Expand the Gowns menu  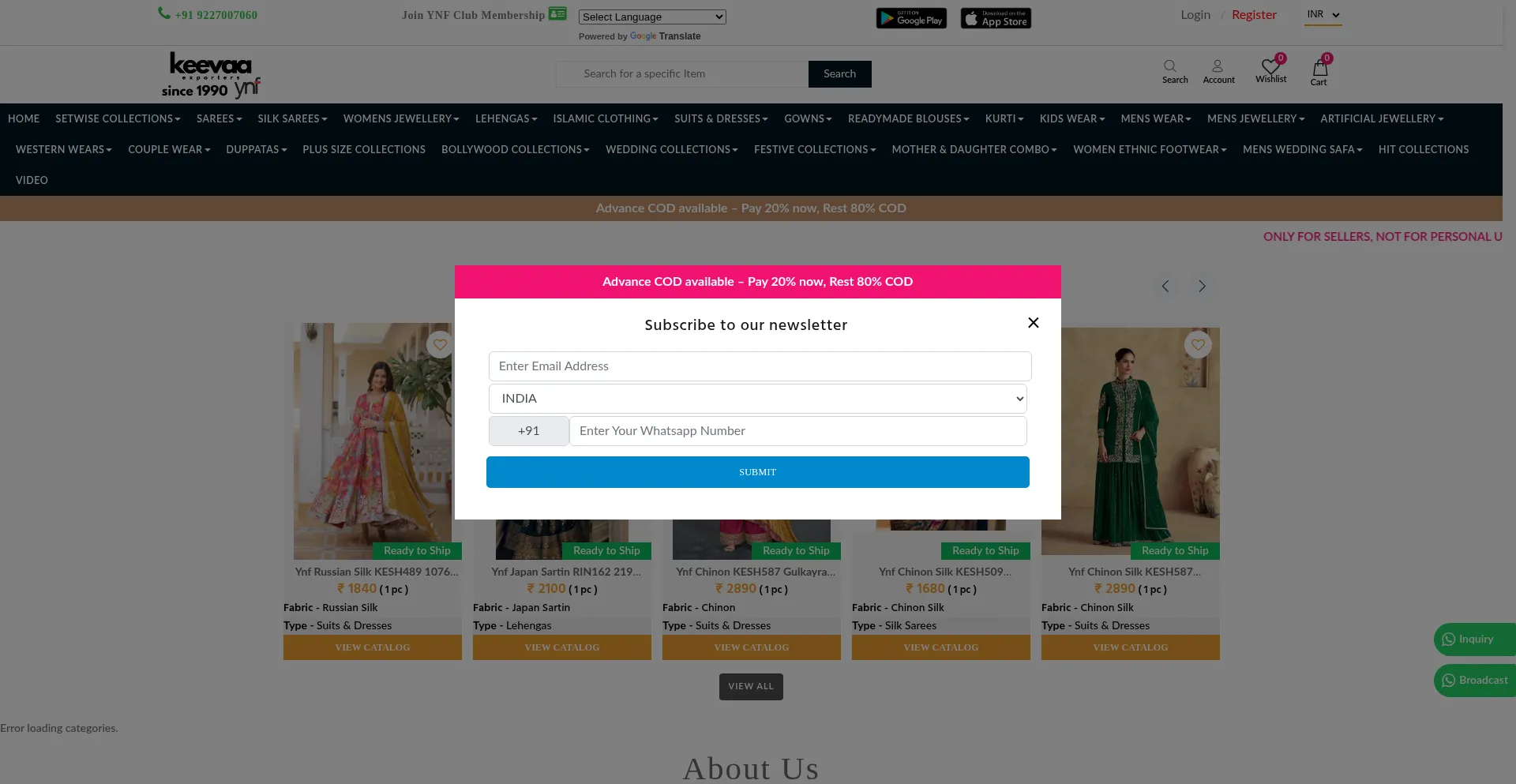tap(808, 118)
